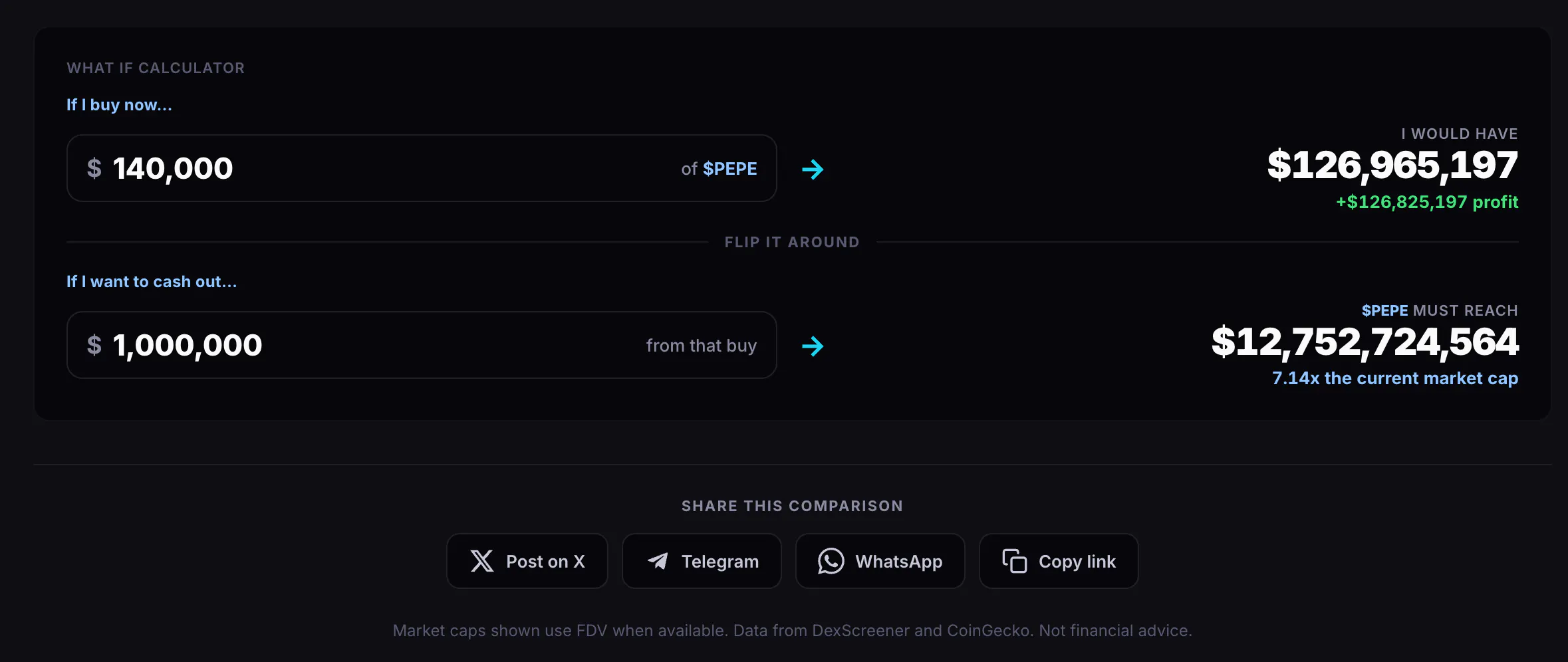The image size is (1568, 662).
Task: Share comparison via Post on X button
Action: coord(527,561)
